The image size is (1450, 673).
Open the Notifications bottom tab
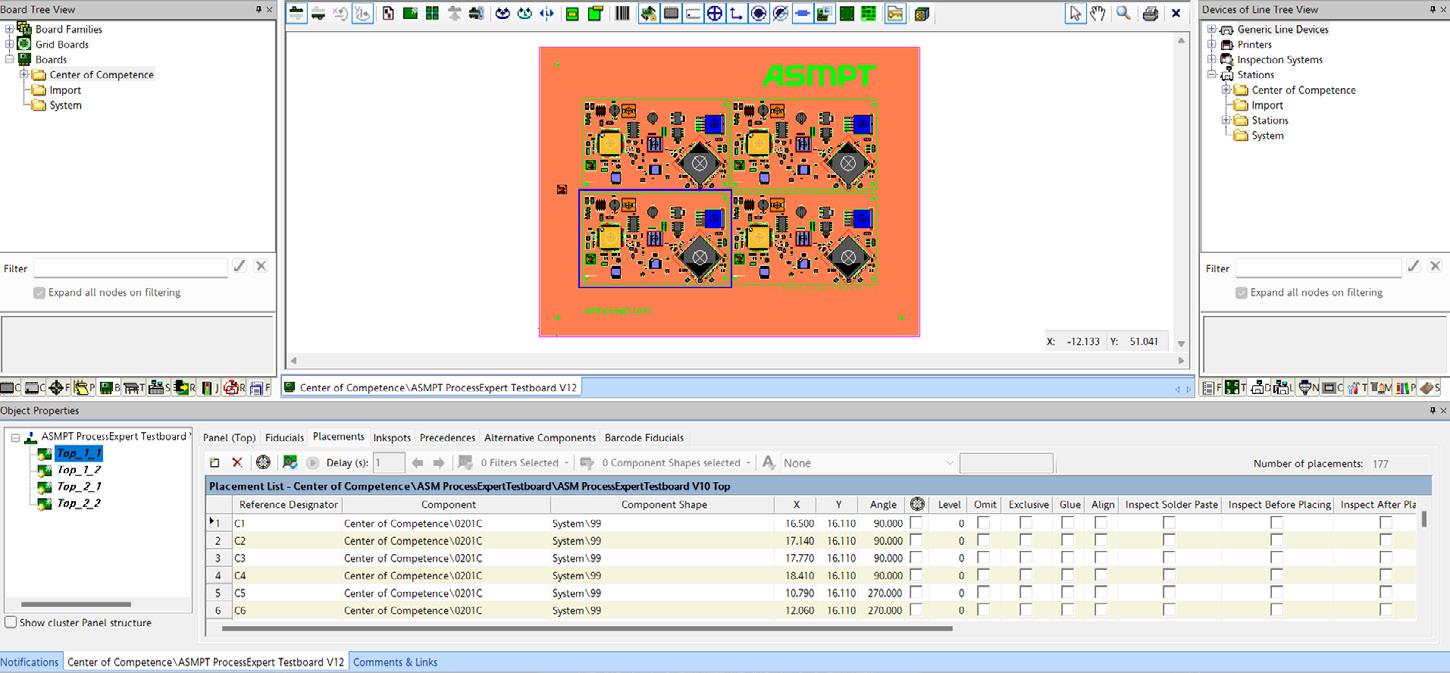point(30,662)
